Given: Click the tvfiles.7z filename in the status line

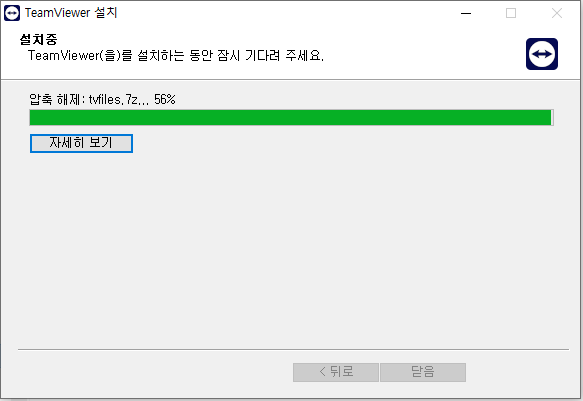Looking at the screenshot, I should 113,99.
